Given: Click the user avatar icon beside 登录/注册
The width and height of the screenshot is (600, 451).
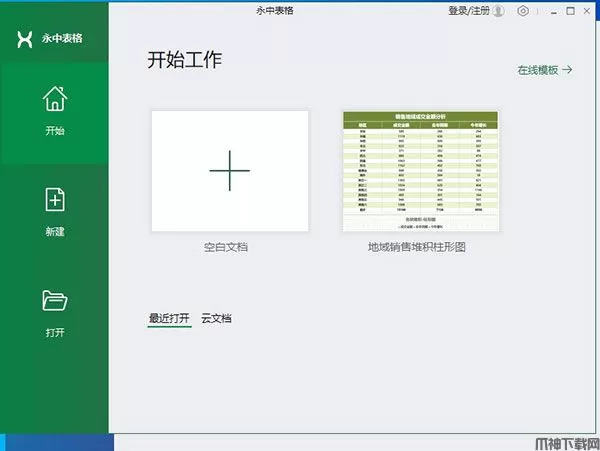Looking at the screenshot, I should tap(499, 11).
